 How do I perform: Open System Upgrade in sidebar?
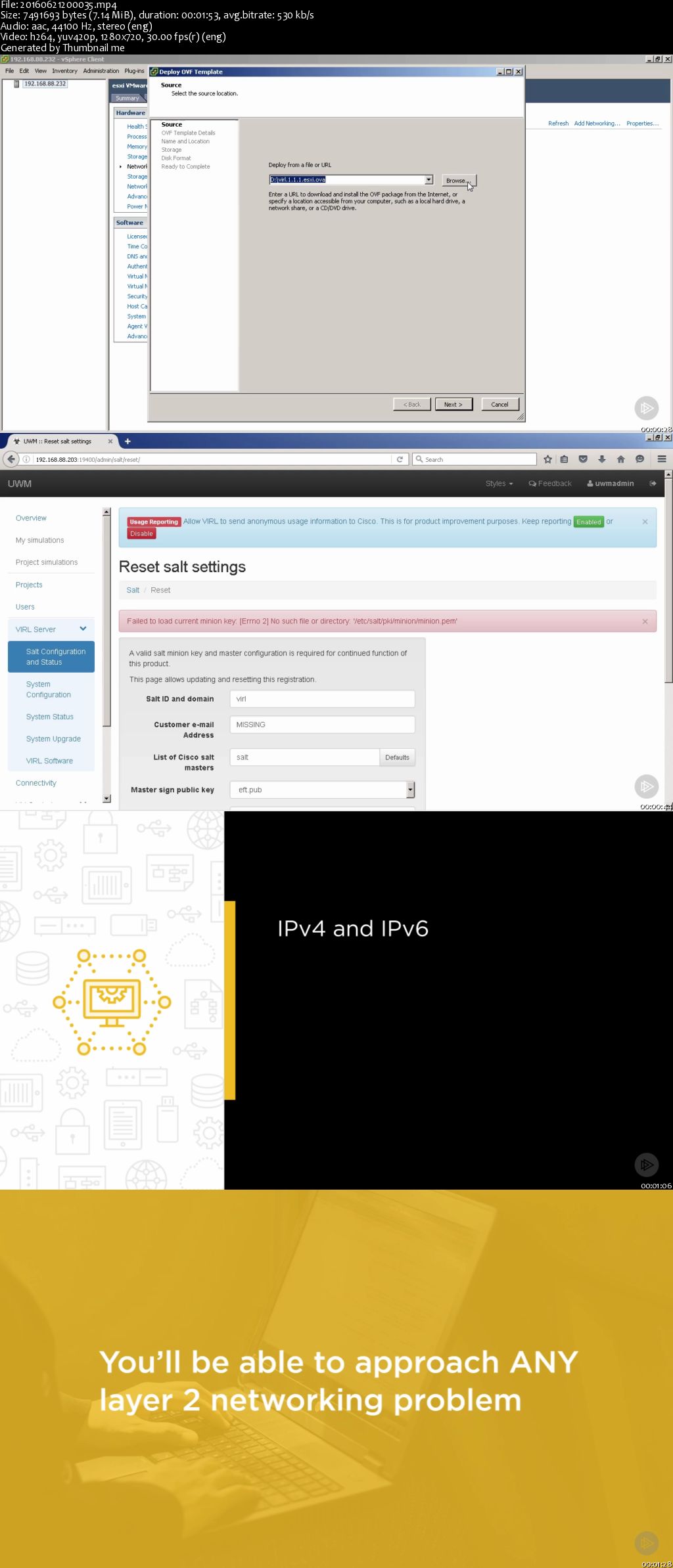[x=53, y=739]
